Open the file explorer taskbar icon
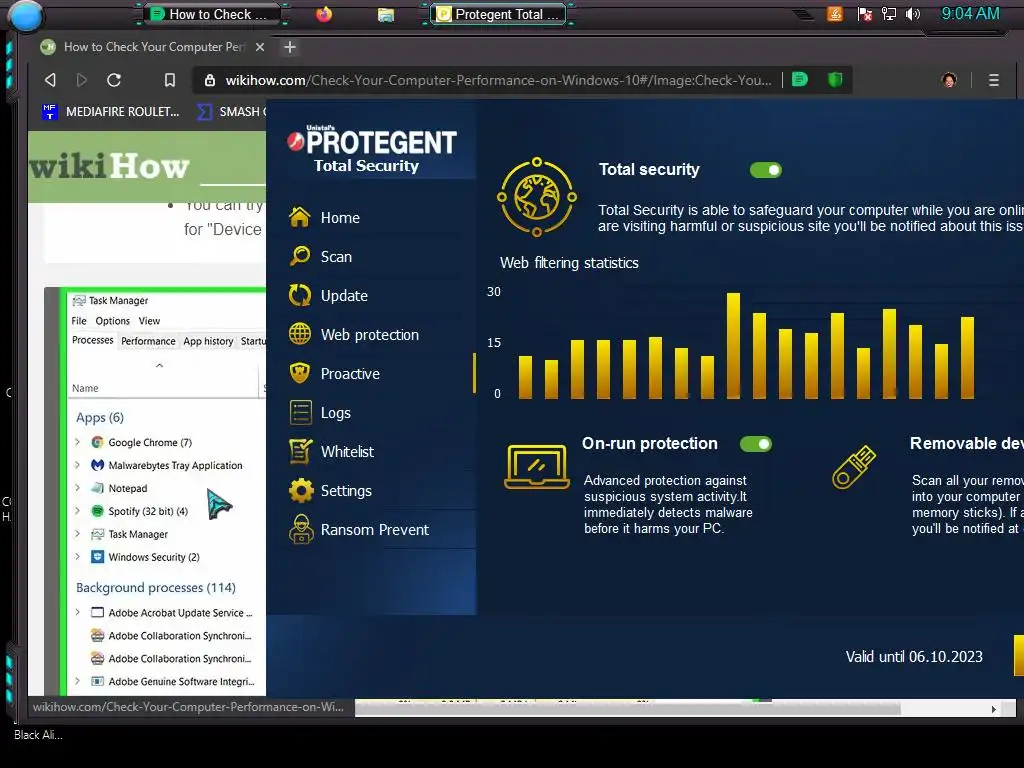 click(386, 14)
